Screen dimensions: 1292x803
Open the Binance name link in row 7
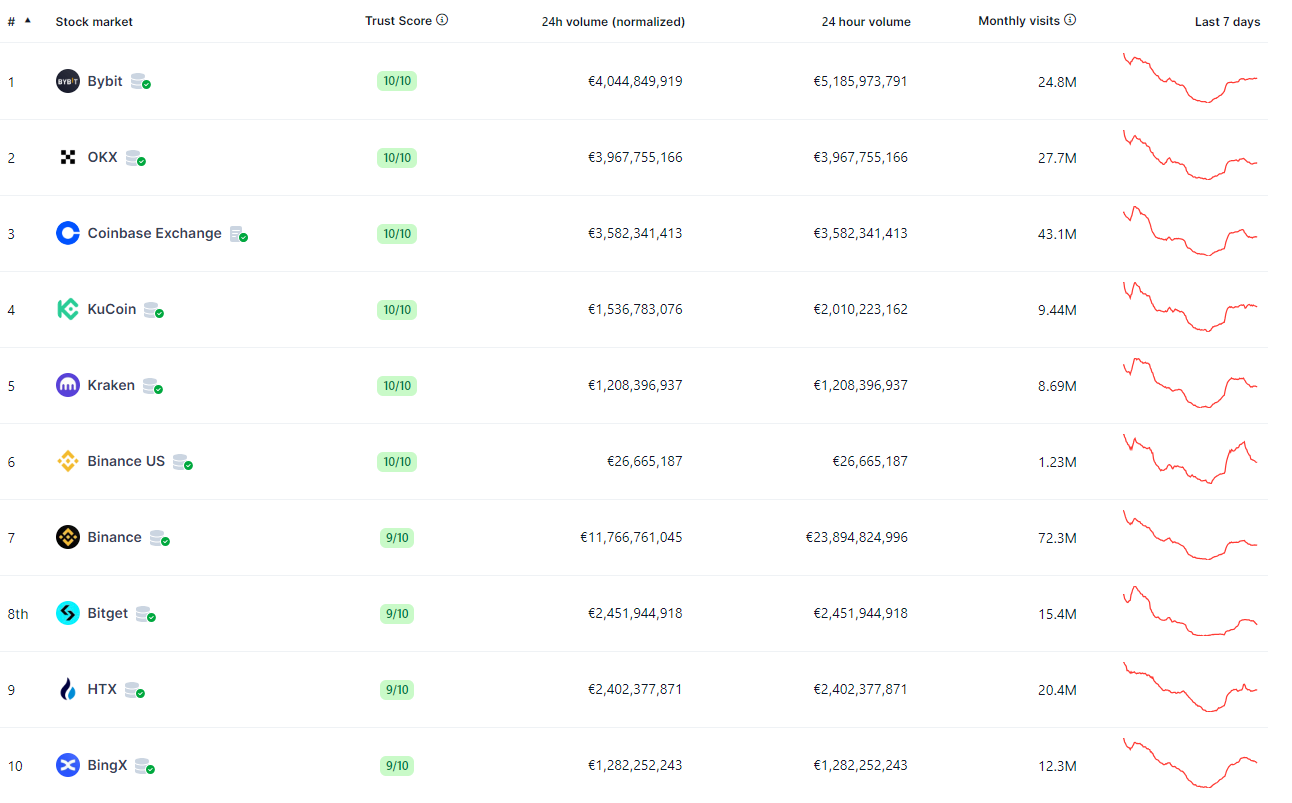(114, 537)
